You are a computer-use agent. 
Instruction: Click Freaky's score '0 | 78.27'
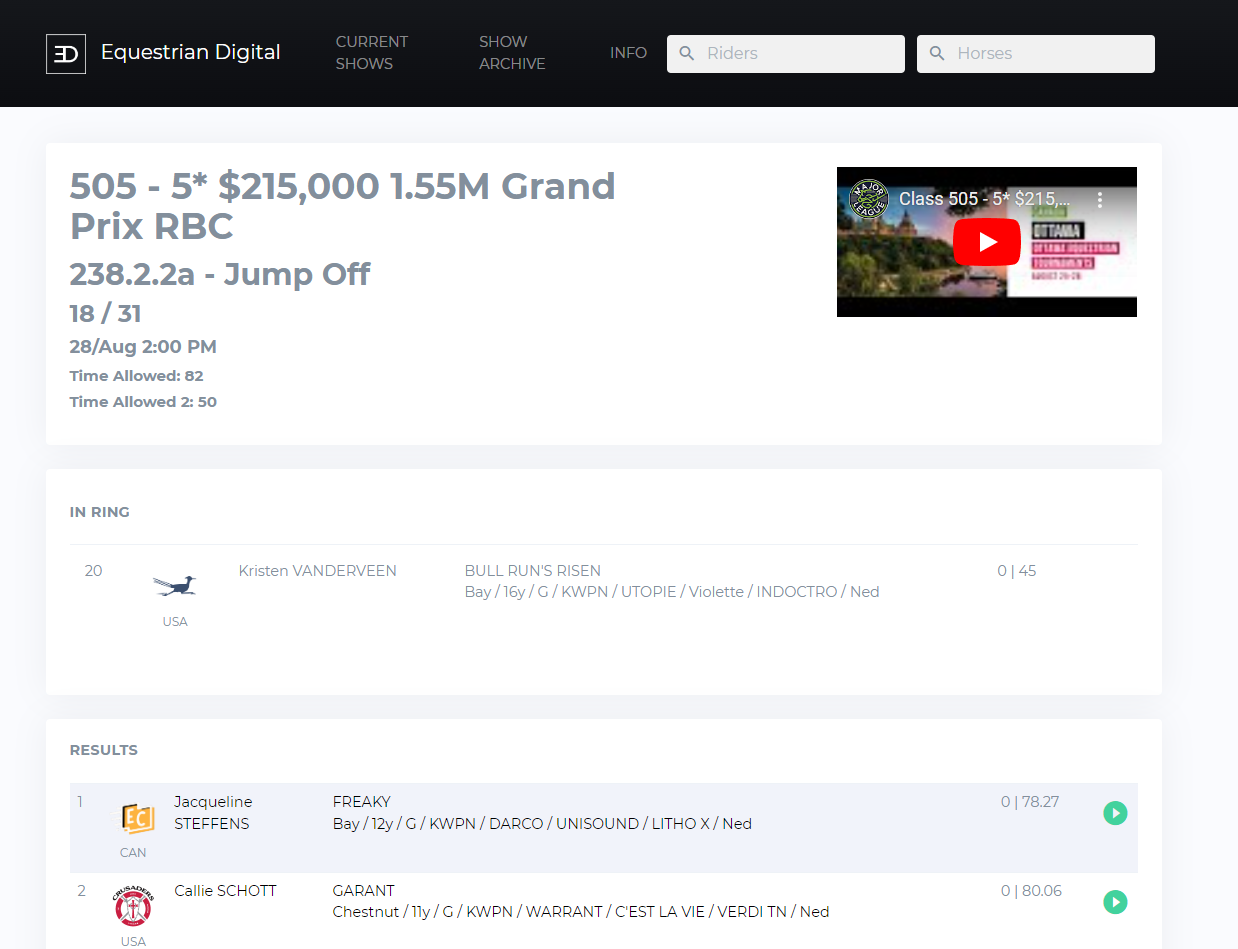click(1030, 802)
